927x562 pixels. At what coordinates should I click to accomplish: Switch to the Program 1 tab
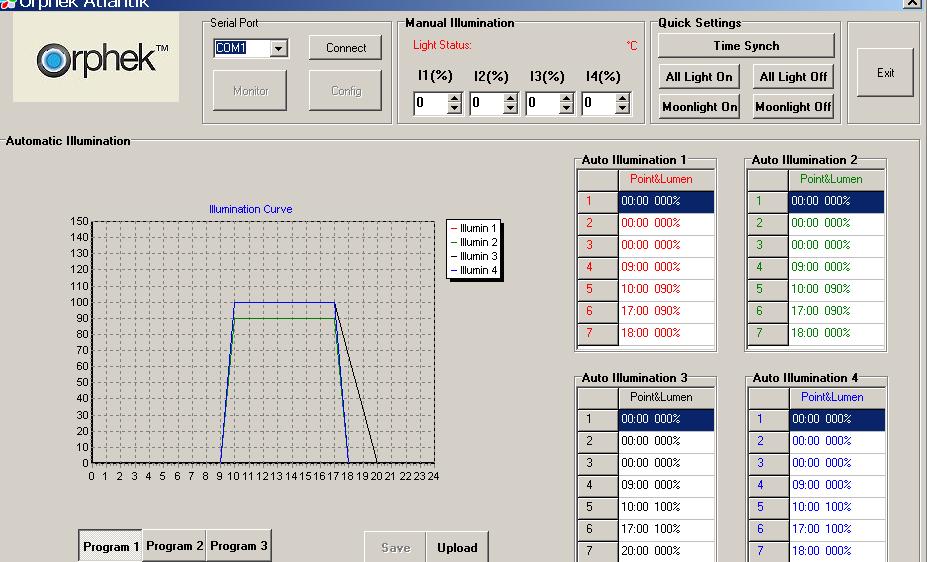(111, 546)
